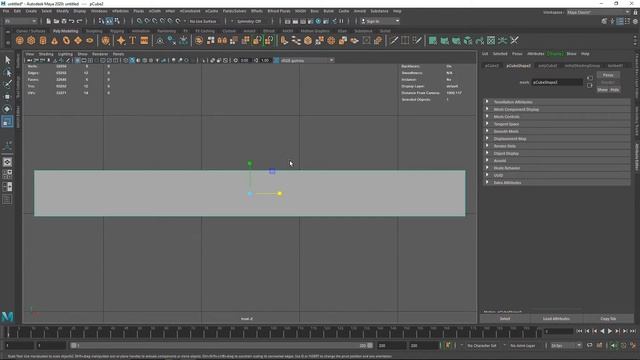Screen dimensions: 640x360
Task: Click the New Scene icon on status line
Action: [x=48, y=21]
